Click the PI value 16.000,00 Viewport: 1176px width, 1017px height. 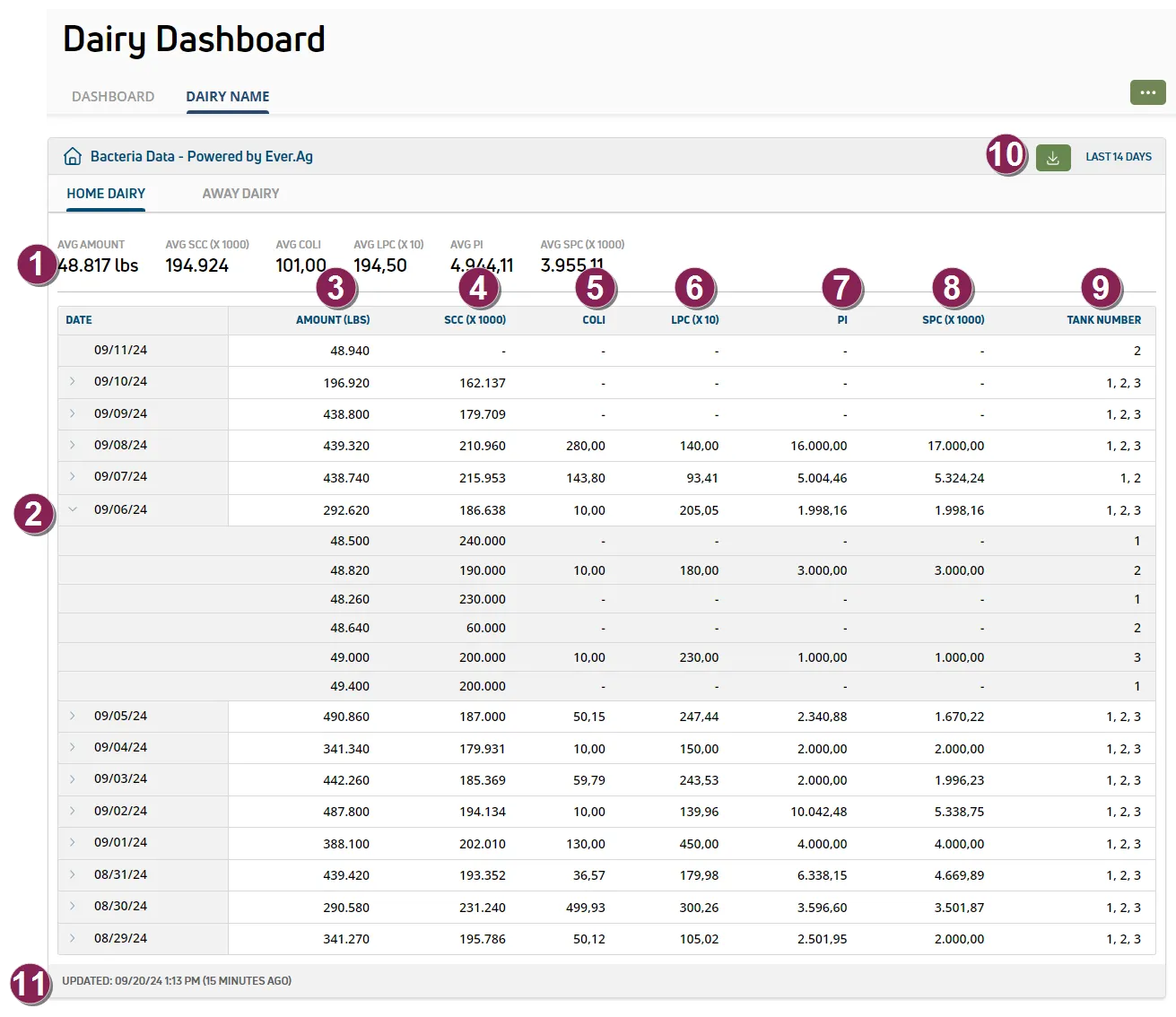pos(819,446)
